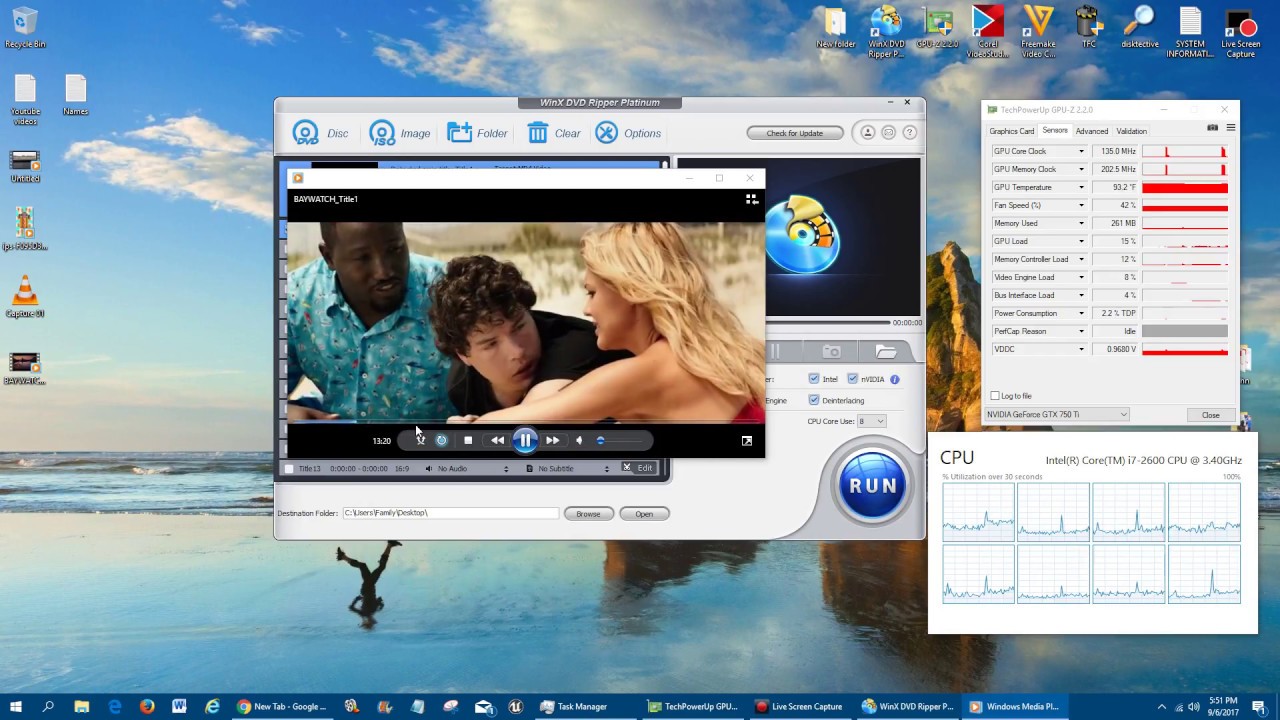Pause the Windows Media Player video
The height and width of the screenshot is (720, 1280).
pyautogui.click(x=525, y=440)
